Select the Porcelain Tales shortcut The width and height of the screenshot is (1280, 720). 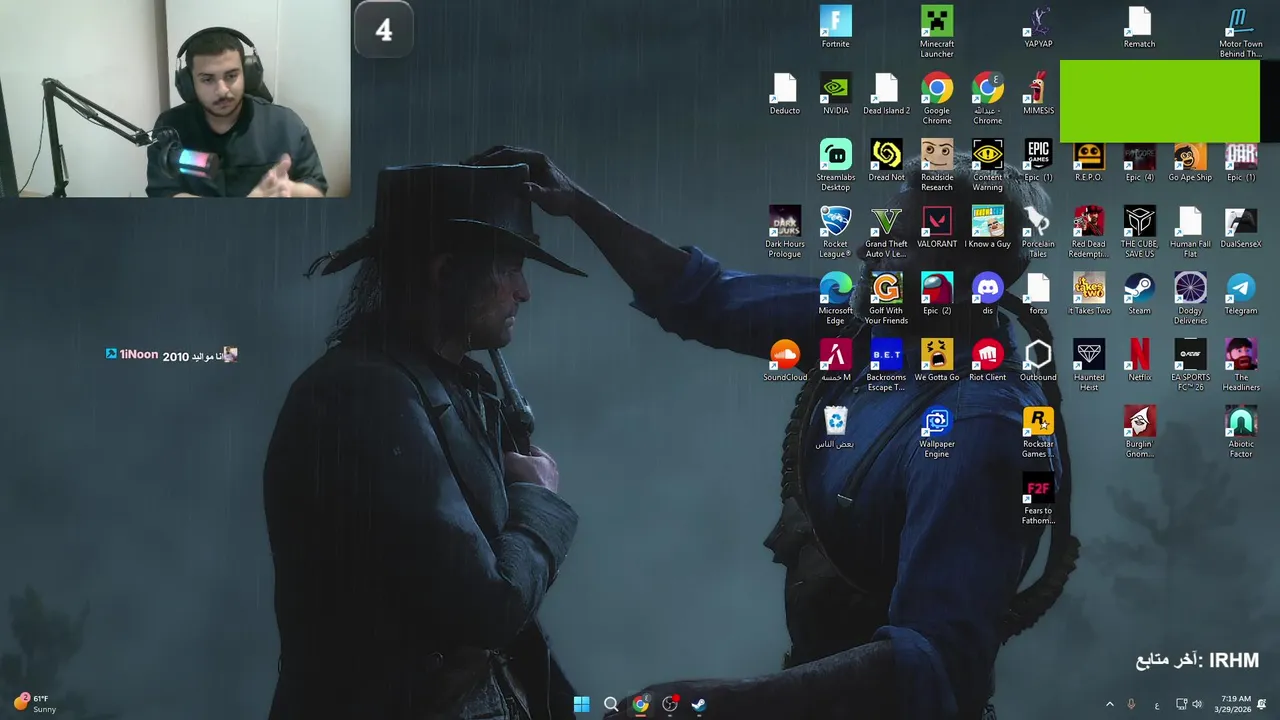point(1038,232)
